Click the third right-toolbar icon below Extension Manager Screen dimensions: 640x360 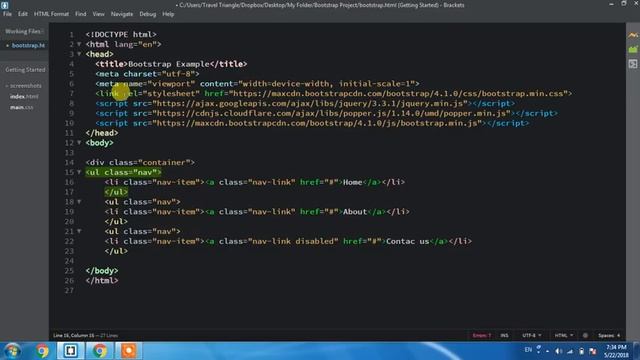[x=633, y=64]
